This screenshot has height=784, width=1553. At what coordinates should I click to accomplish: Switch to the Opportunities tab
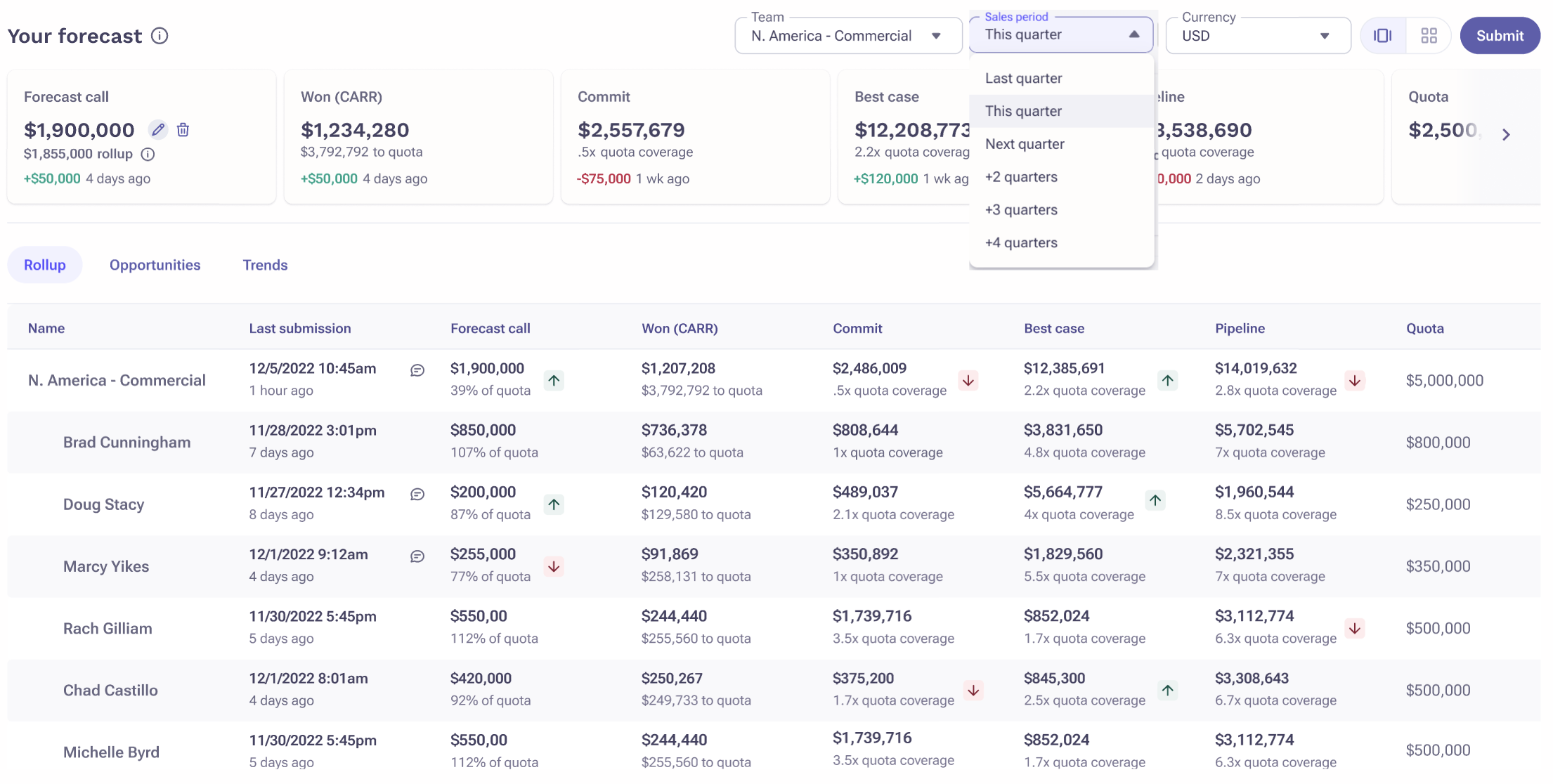point(155,265)
